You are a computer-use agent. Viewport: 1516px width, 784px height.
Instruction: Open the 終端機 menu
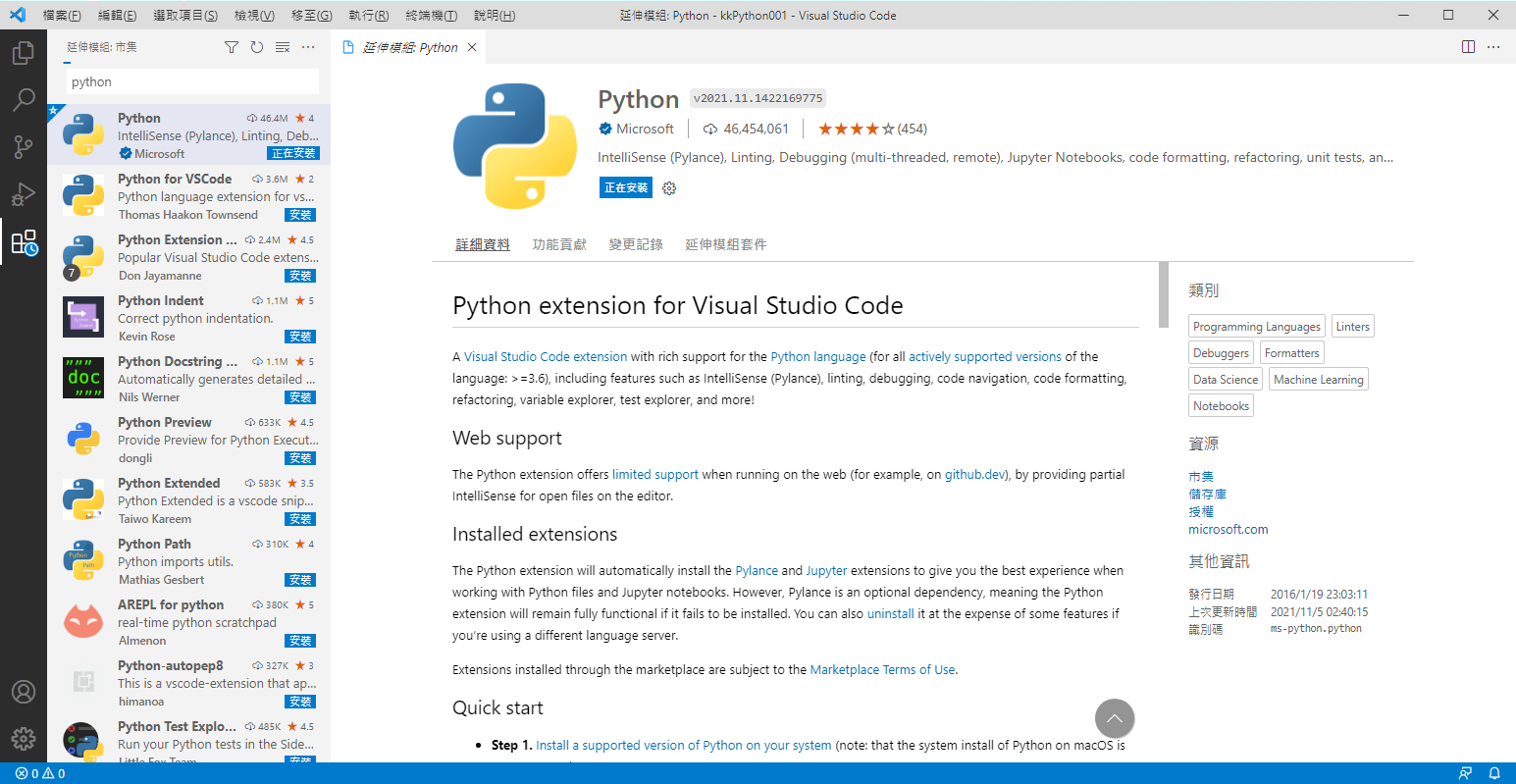(x=431, y=16)
